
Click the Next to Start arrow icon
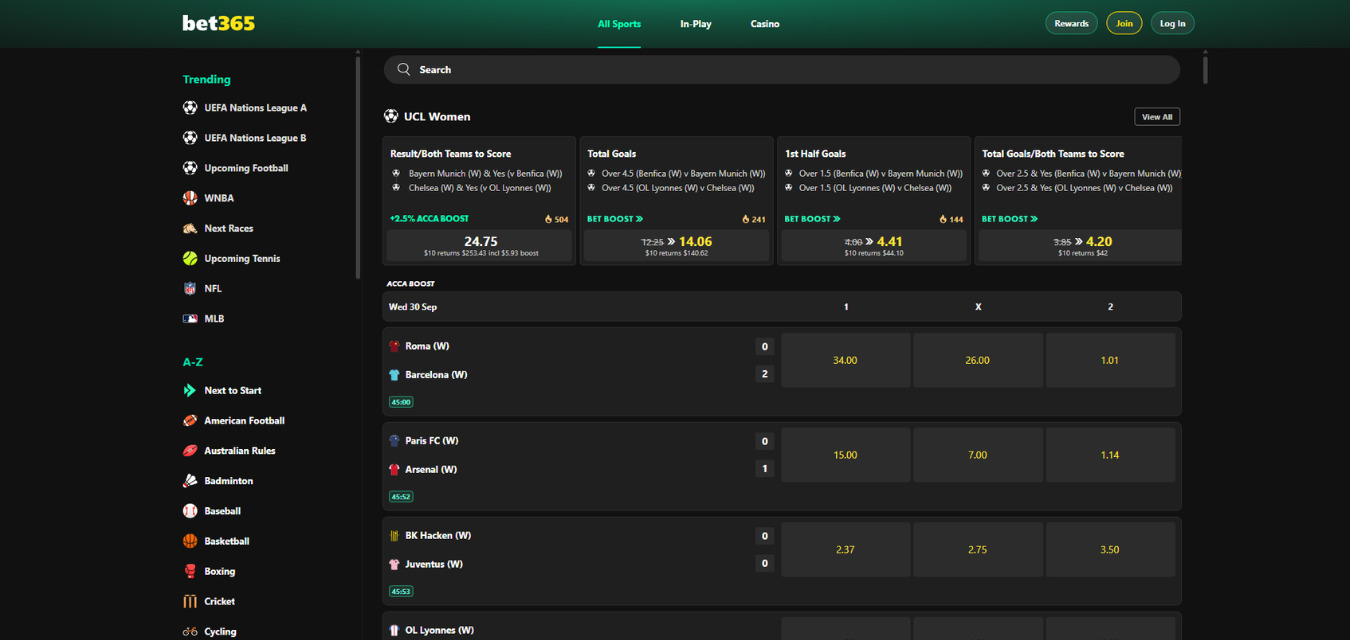coord(190,390)
